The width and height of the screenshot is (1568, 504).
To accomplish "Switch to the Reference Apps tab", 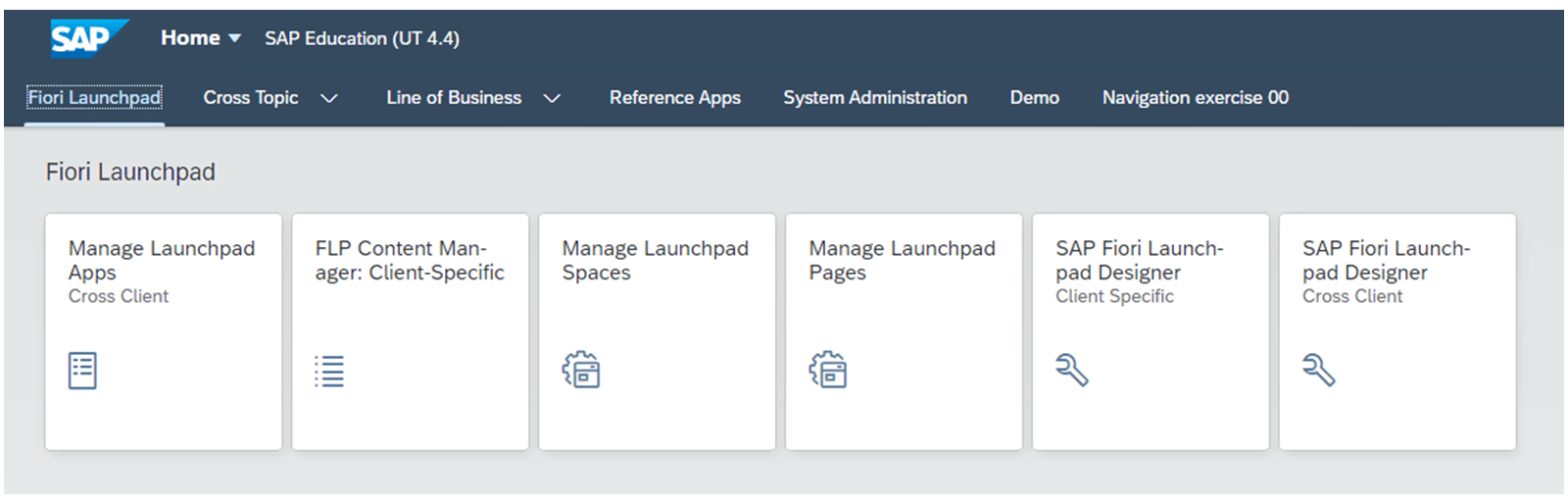I will 675,97.
